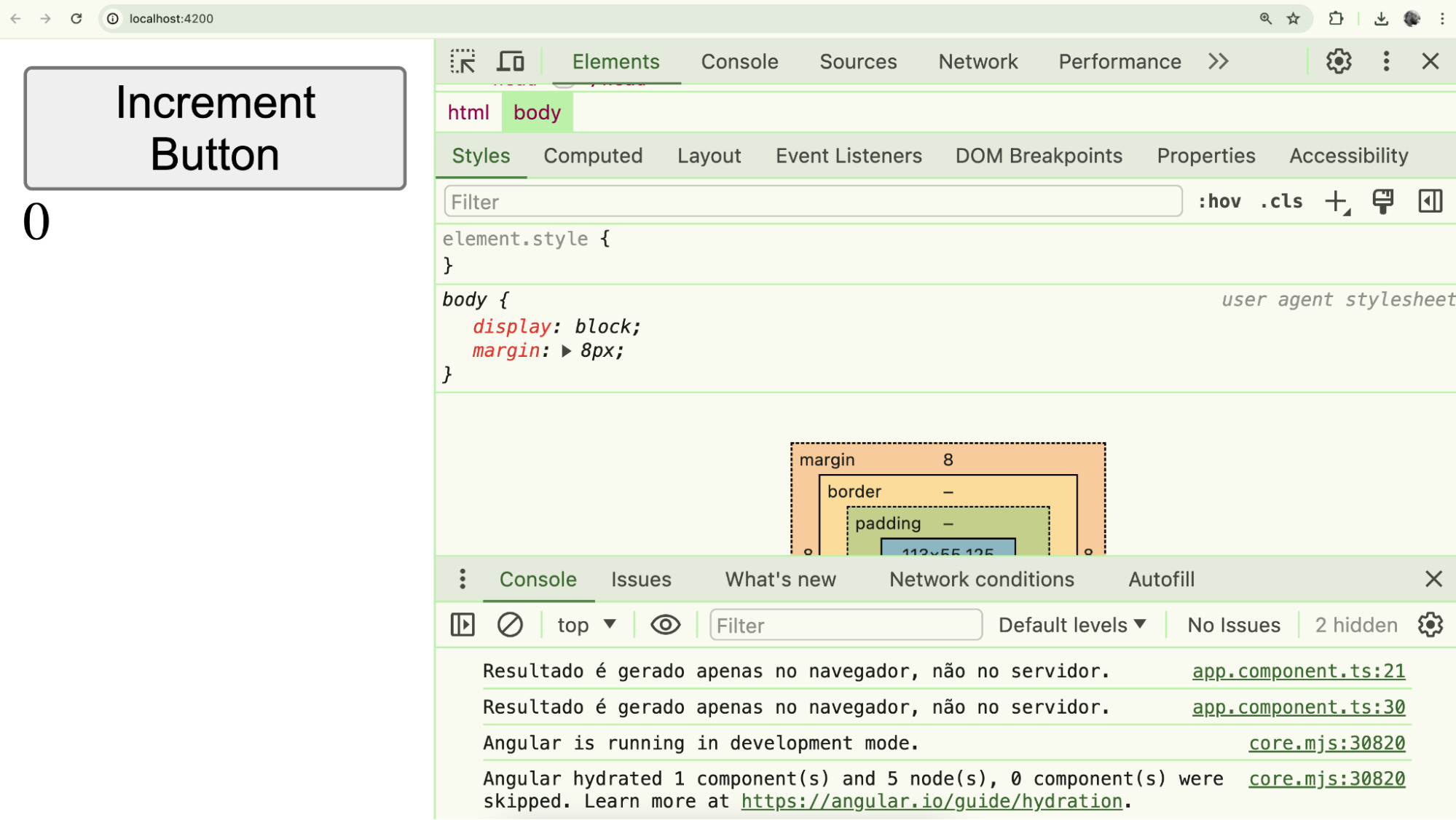1456x820 pixels.
Task: Toggle the :hov pseudo-class state button
Action: (1219, 201)
